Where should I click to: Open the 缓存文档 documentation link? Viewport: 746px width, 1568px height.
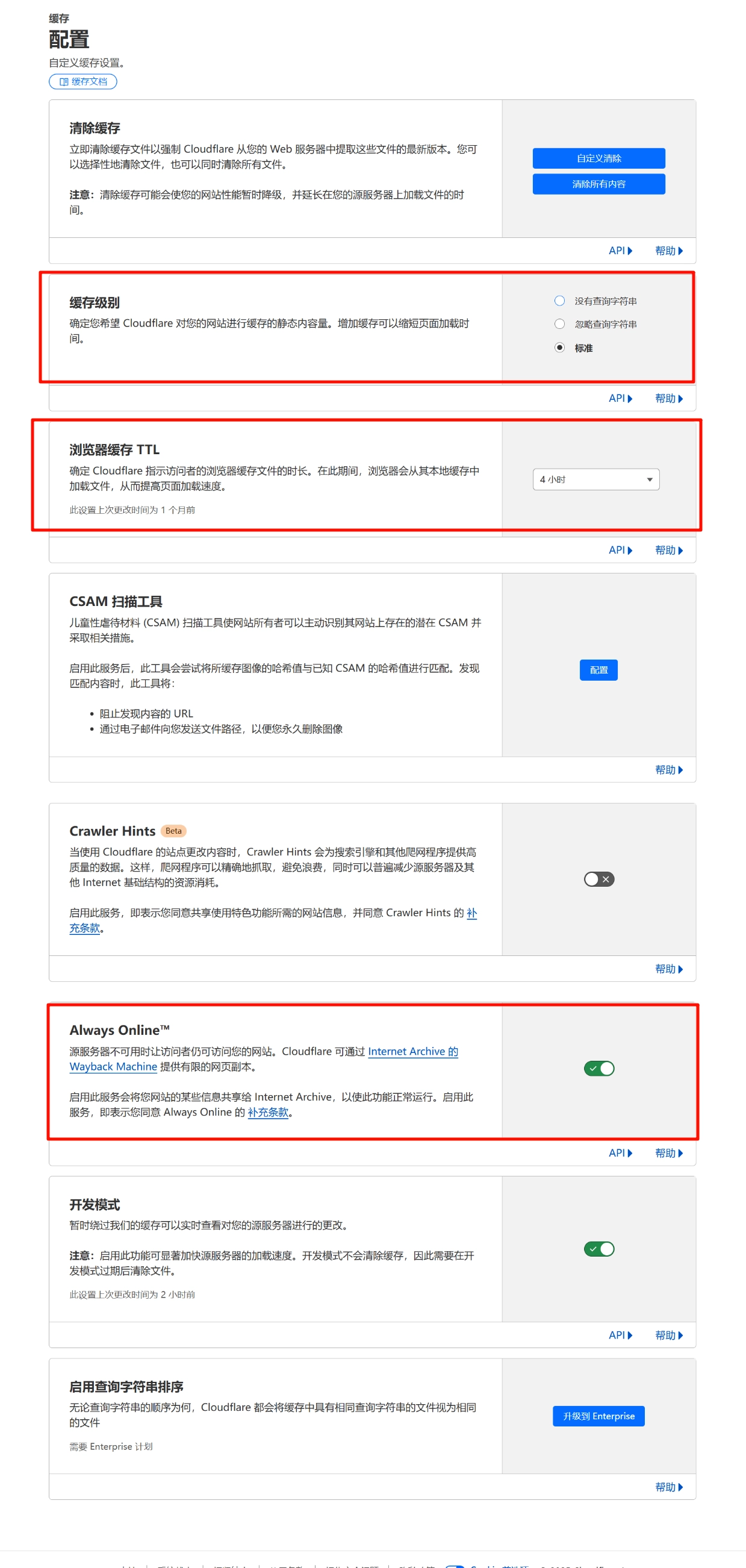pyautogui.click(x=82, y=81)
